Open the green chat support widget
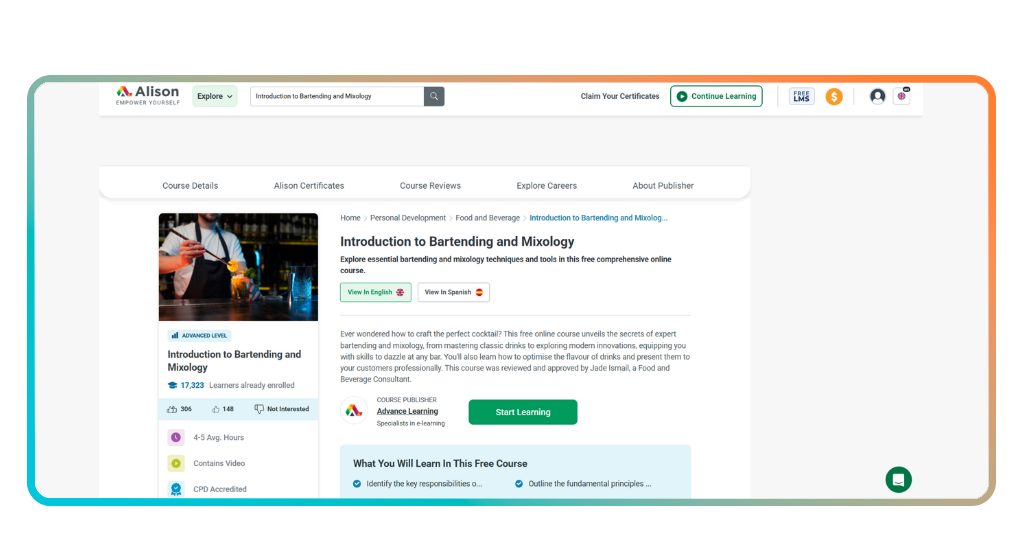 (898, 480)
